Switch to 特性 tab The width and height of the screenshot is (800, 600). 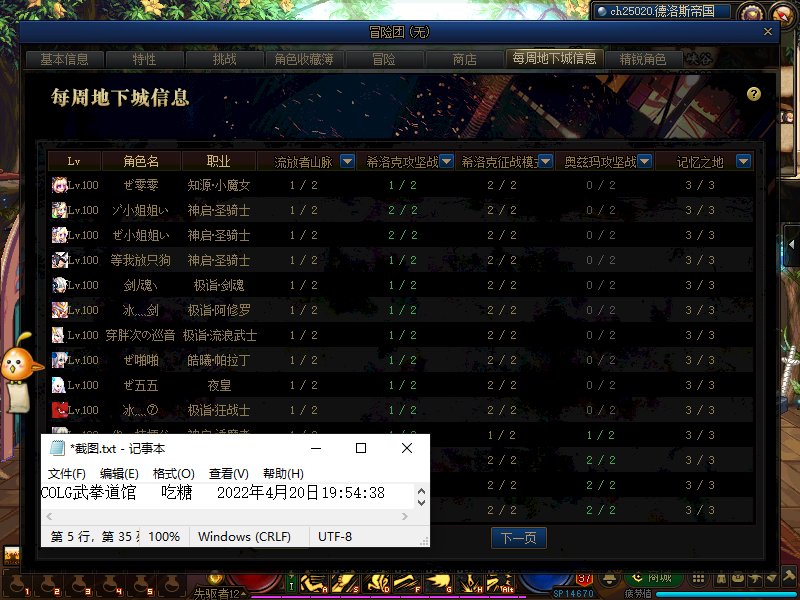(x=144, y=59)
